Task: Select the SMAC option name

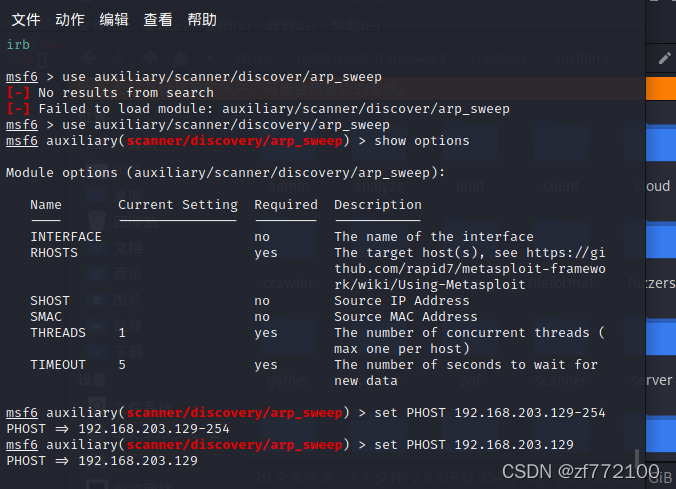Action: pos(46,317)
